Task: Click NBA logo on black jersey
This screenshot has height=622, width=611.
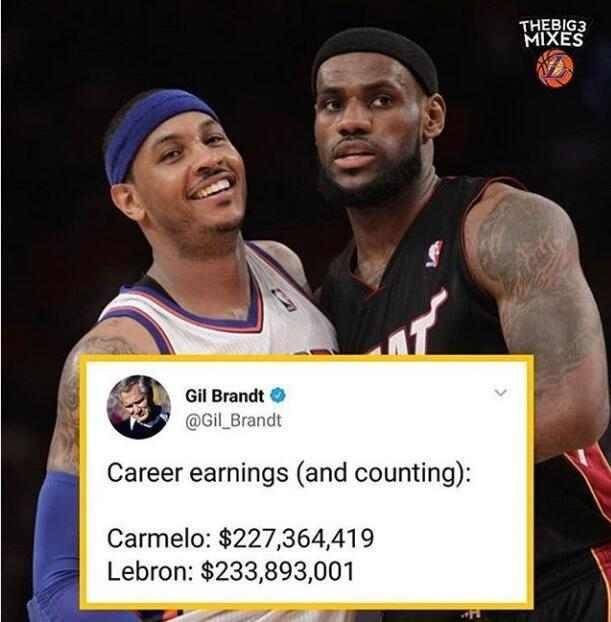Action: [435, 253]
